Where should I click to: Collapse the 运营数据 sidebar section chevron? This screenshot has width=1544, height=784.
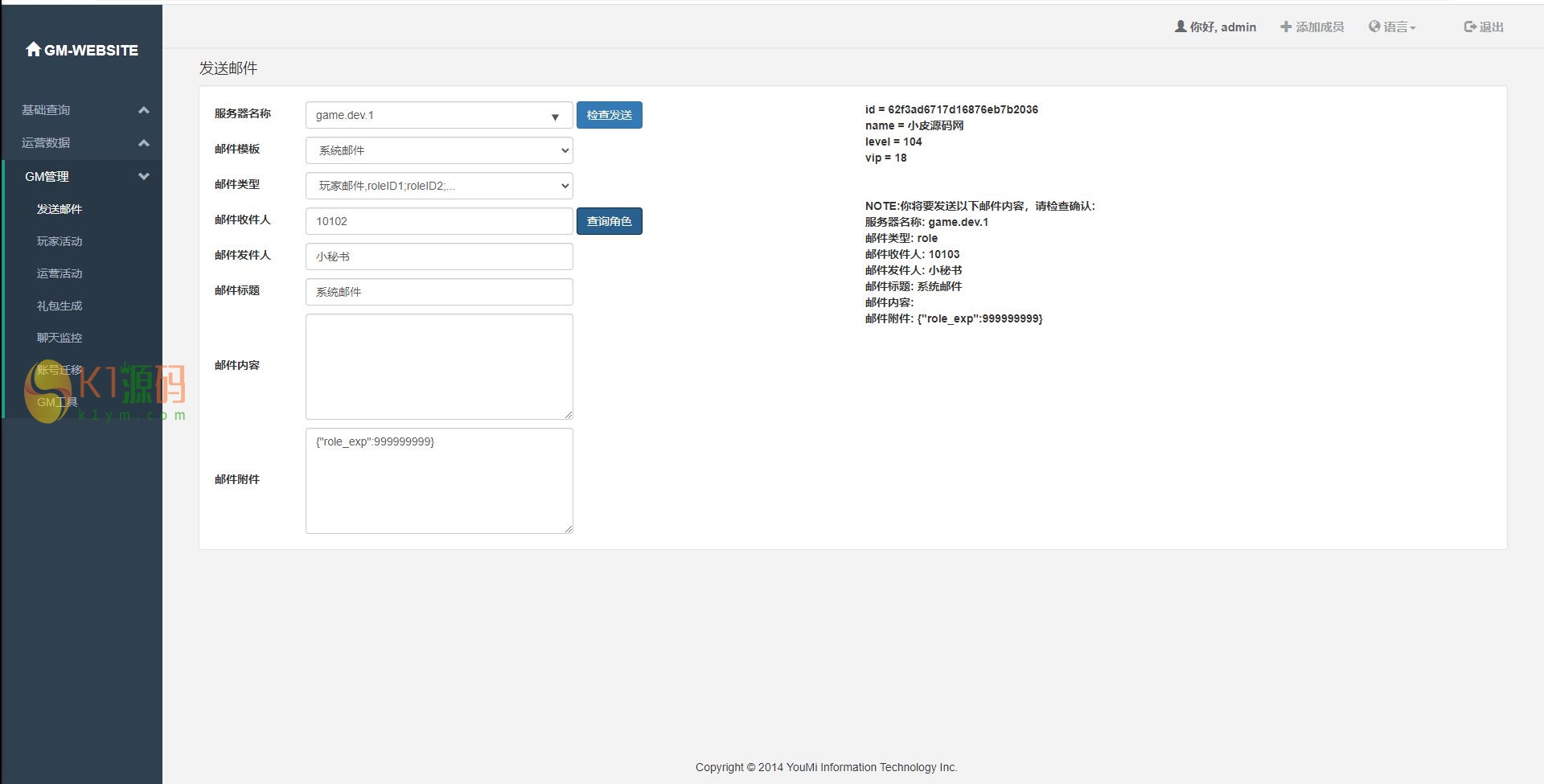coord(144,143)
